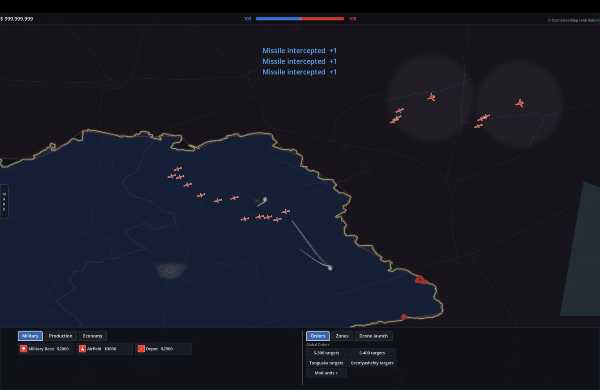Pick the Military Base build icon
The height and width of the screenshot is (390, 600).
coord(24,349)
